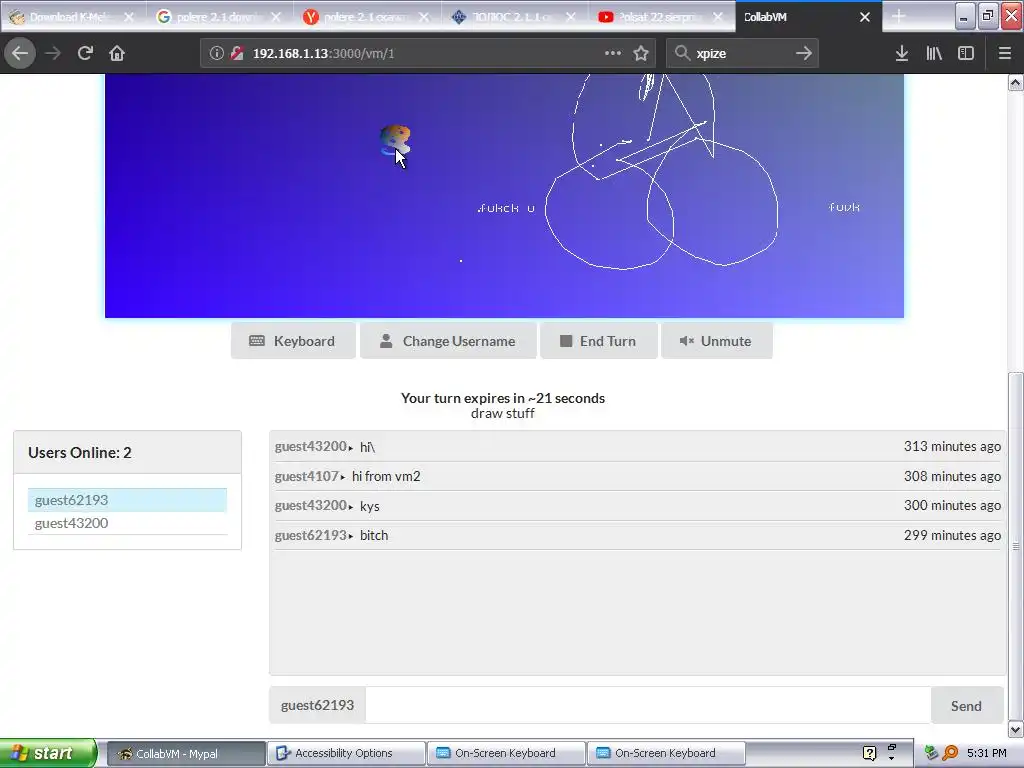The width and height of the screenshot is (1024, 768).
Task: Close the Download K-Mel tab
Action: pos(129,17)
